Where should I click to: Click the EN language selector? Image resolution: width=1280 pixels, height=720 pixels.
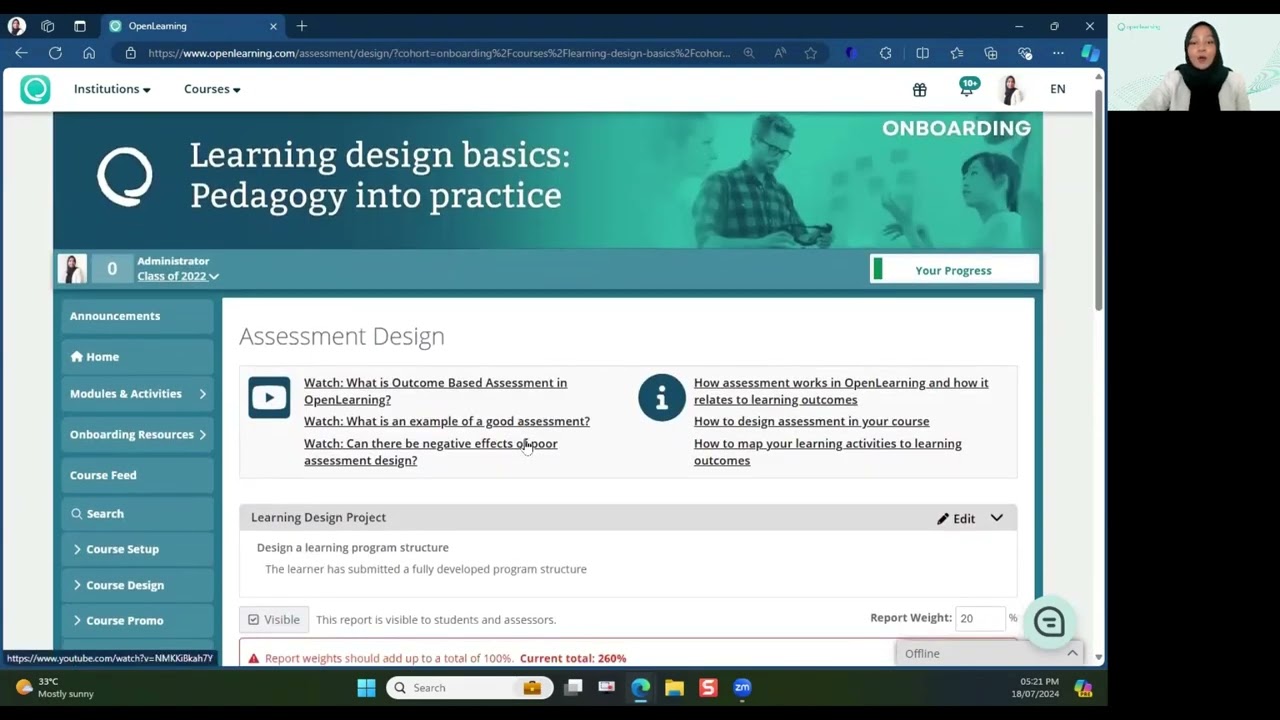point(1058,89)
